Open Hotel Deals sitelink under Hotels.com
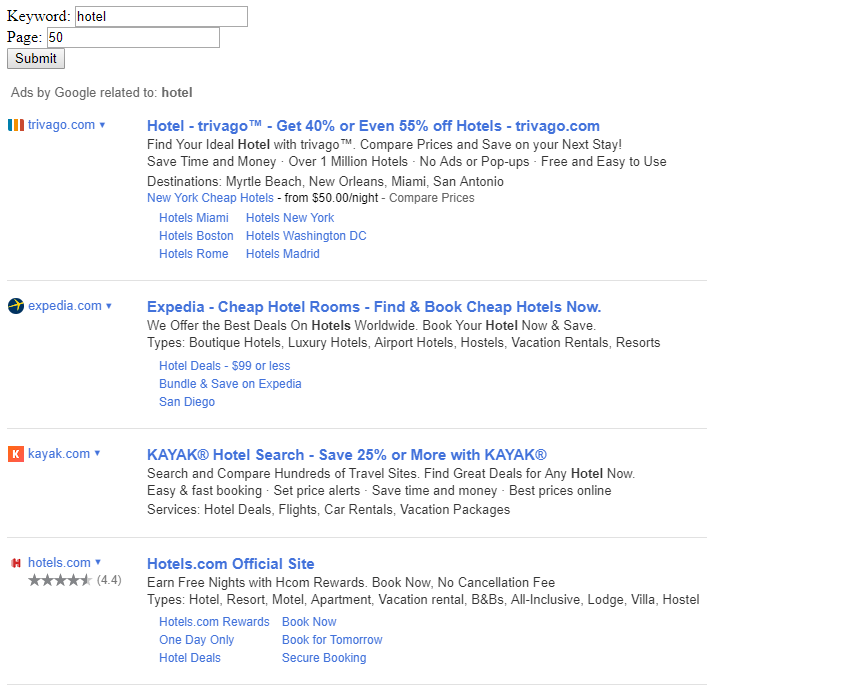 [x=190, y=658]
